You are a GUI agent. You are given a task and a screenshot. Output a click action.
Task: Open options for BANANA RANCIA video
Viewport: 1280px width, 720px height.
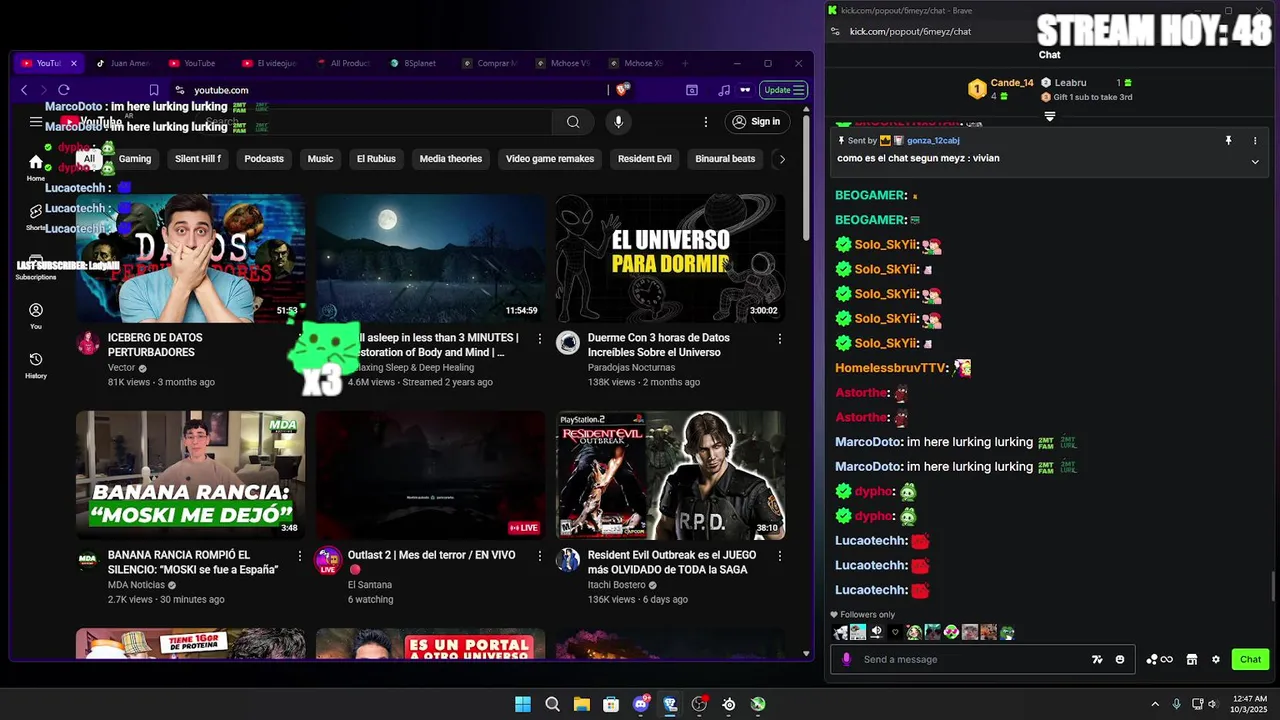[x=300, y=556]
